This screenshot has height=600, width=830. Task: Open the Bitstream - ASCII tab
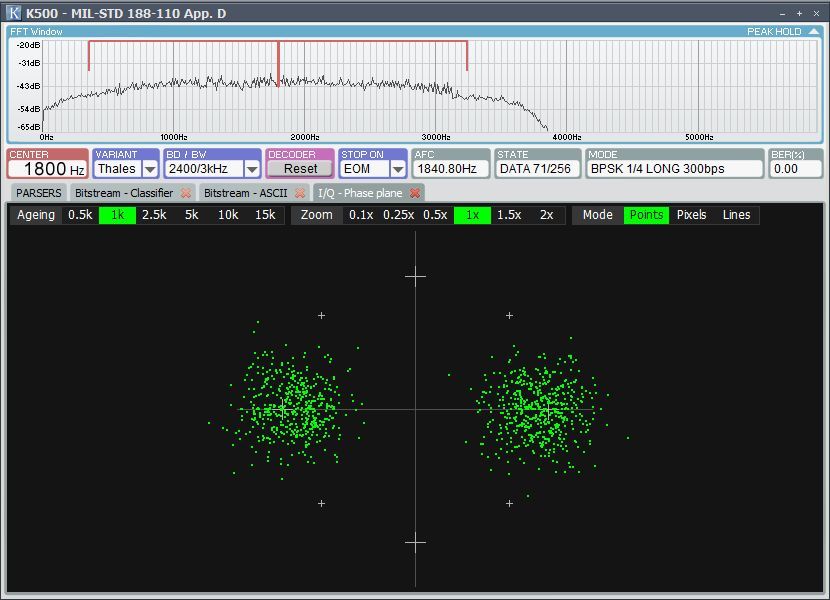[x=245, y=193]
